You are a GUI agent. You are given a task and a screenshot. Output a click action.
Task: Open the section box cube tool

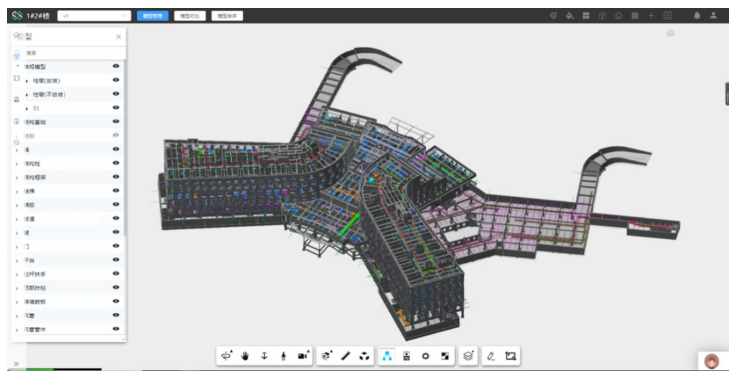(x=326, y=356)
